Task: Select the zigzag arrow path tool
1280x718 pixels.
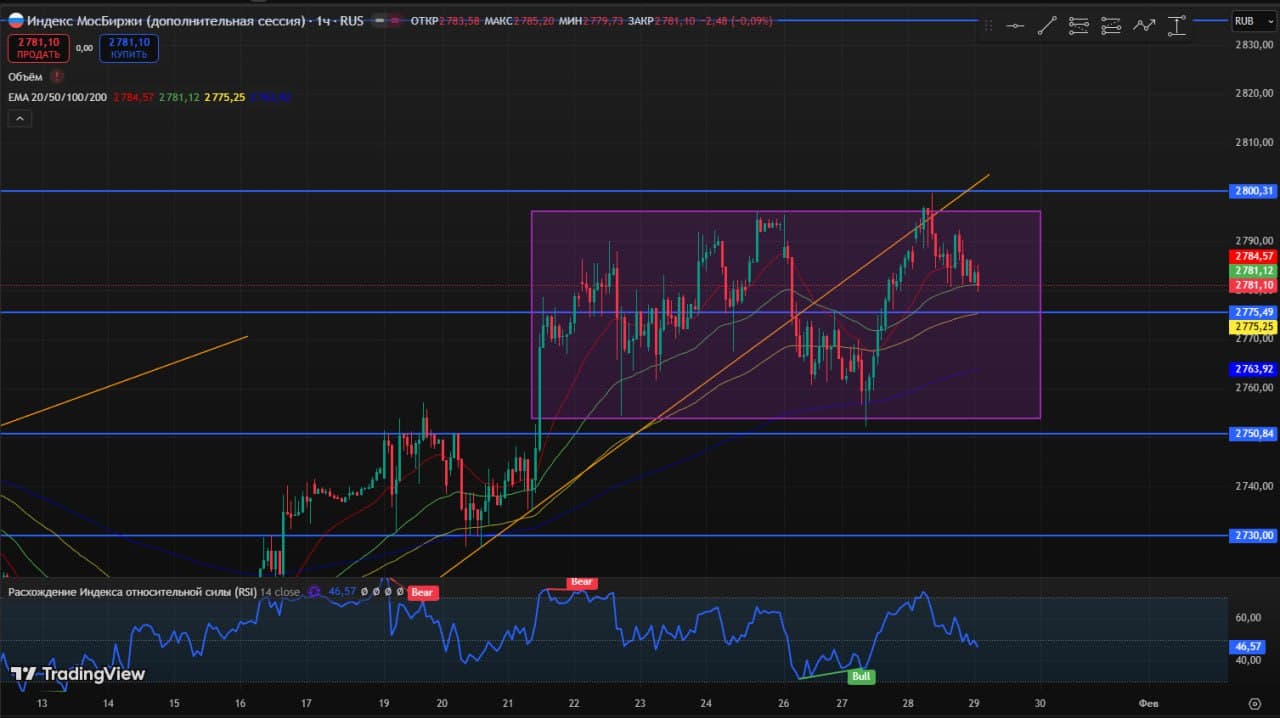Action: point(1144,26)
